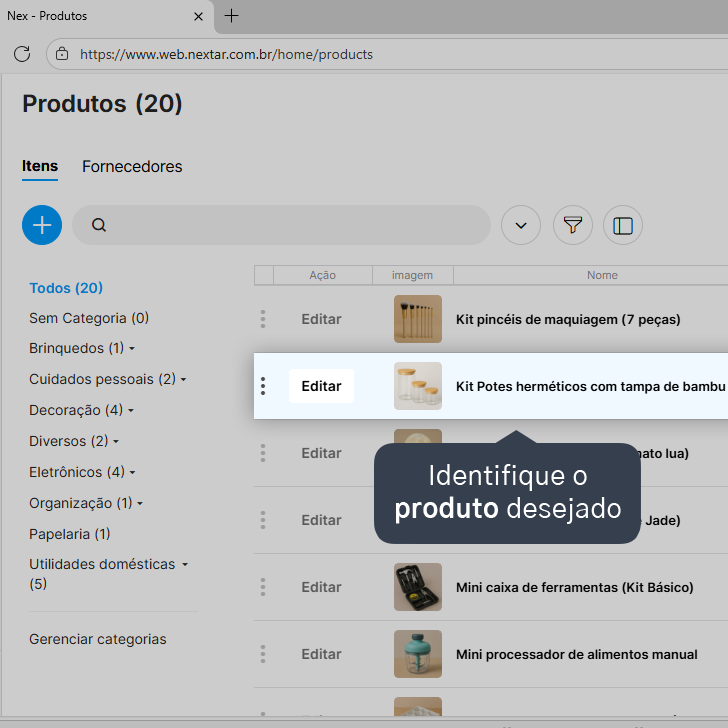Open the row menu for Kit pincéis de maquiagem

[263, 319]
